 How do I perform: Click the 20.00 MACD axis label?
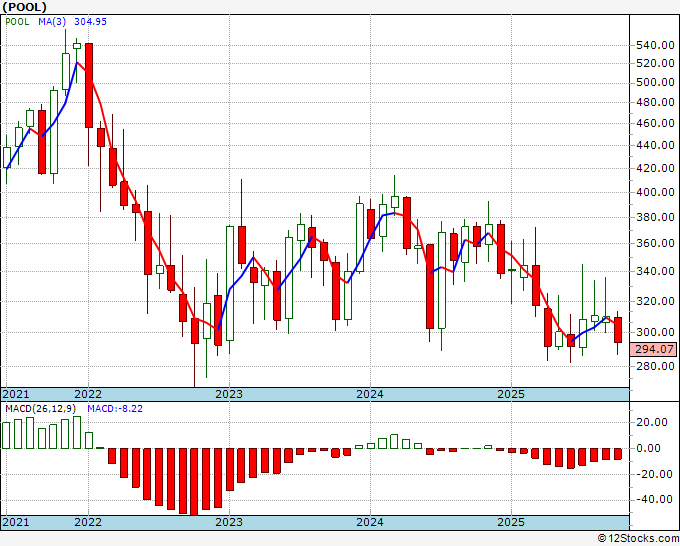(x=654, y=422)
